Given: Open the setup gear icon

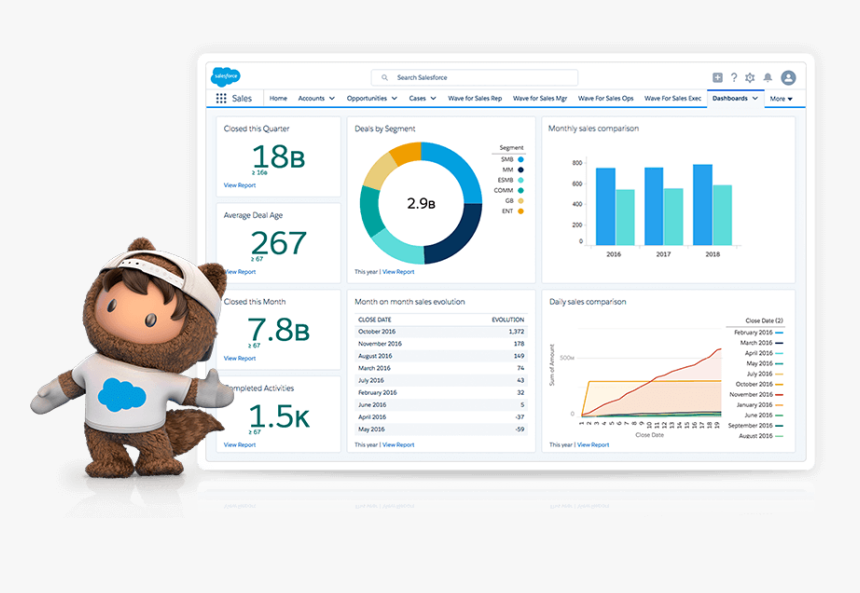Looking at the screenshot, I should click(750, 77).
